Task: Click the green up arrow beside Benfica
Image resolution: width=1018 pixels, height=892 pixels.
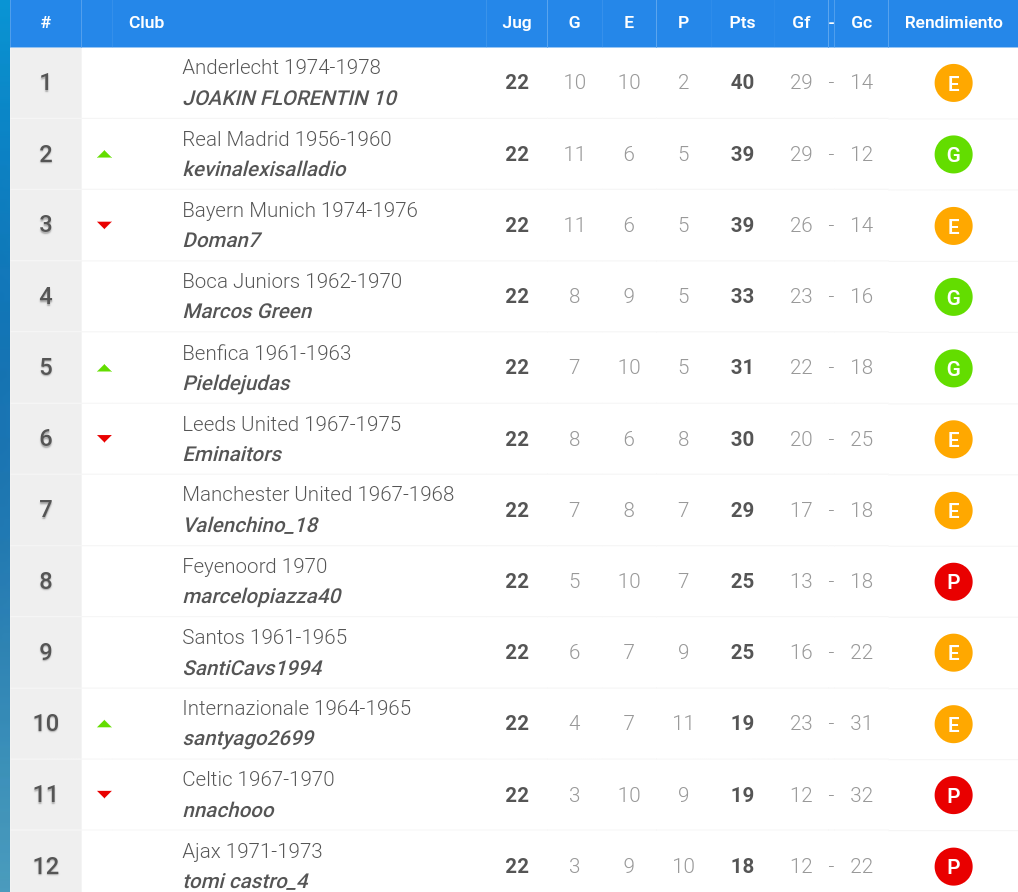Action: point(104,368)
